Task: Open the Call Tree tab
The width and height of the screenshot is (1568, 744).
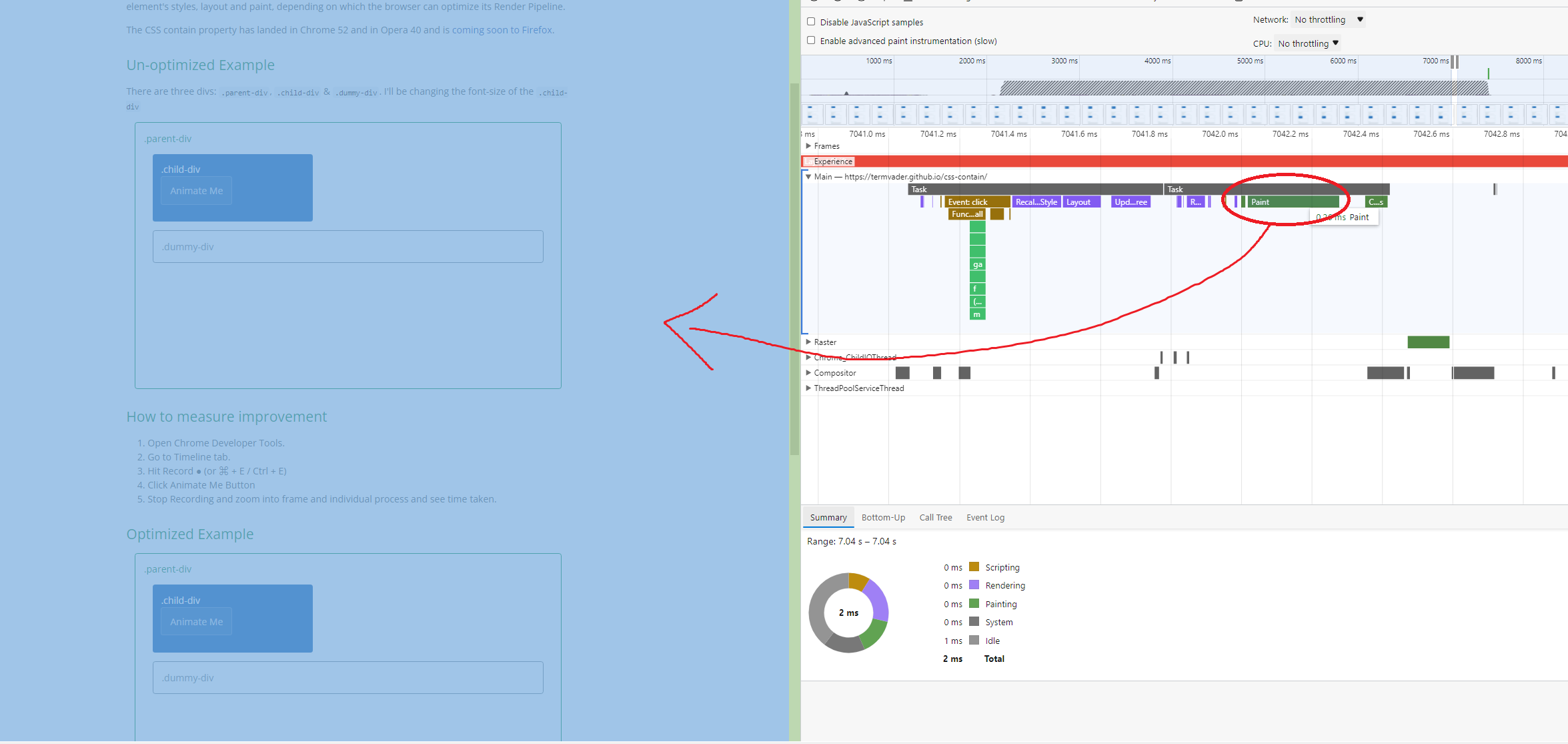Action: [x=935, y=518]
